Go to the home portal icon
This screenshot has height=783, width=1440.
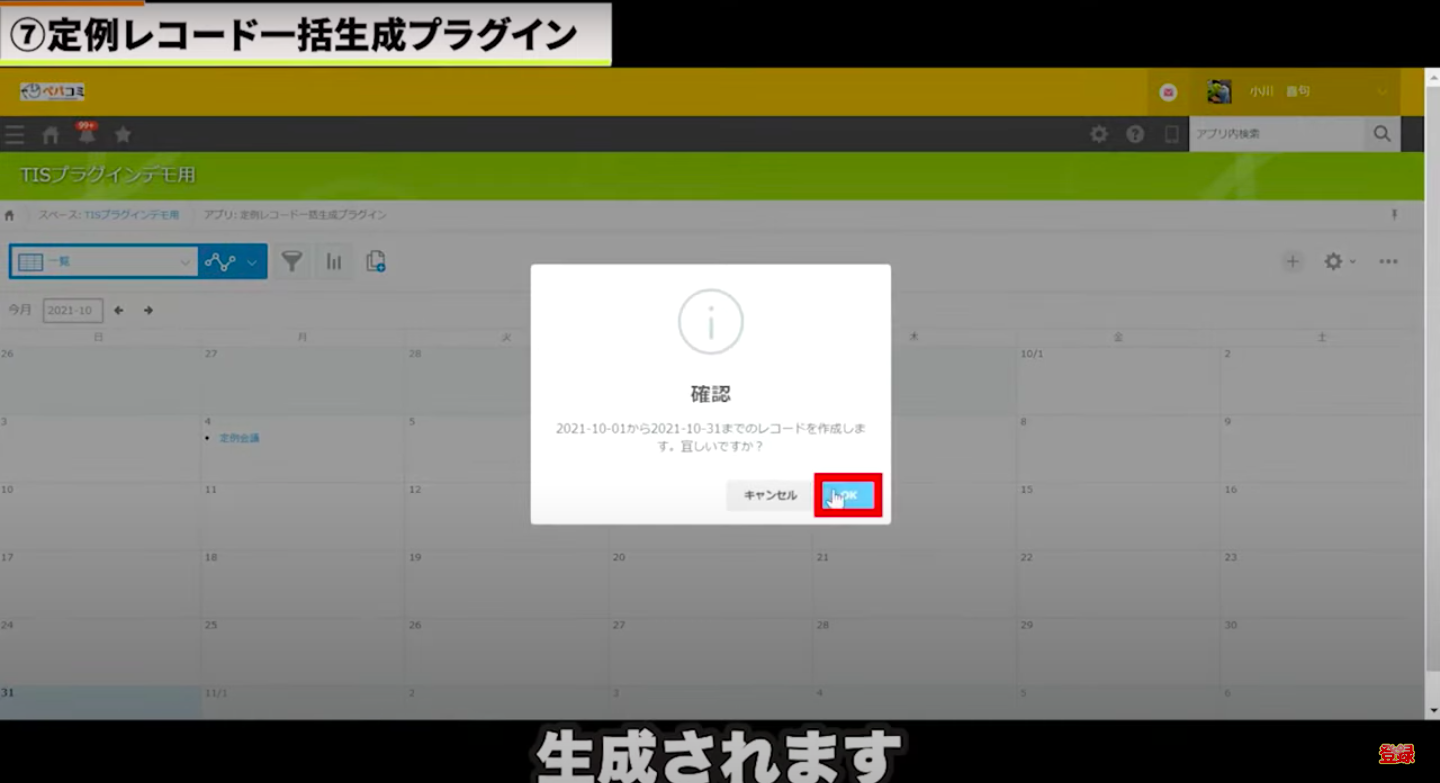point(51,135)
